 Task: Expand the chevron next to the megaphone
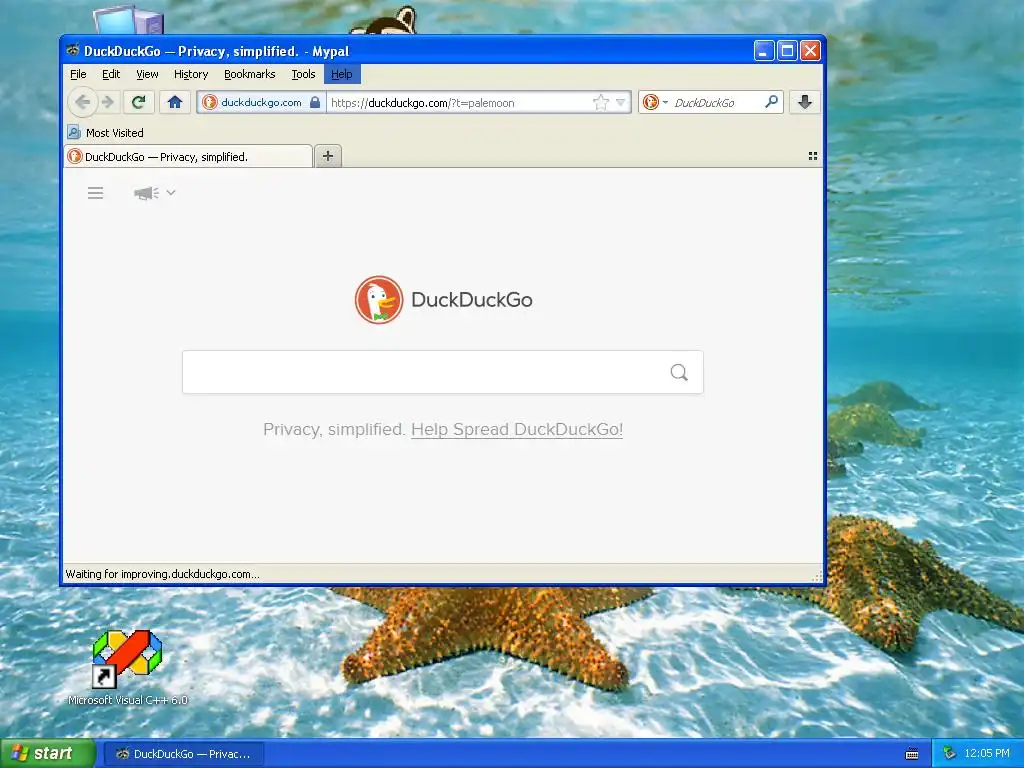tap(171, 193)
